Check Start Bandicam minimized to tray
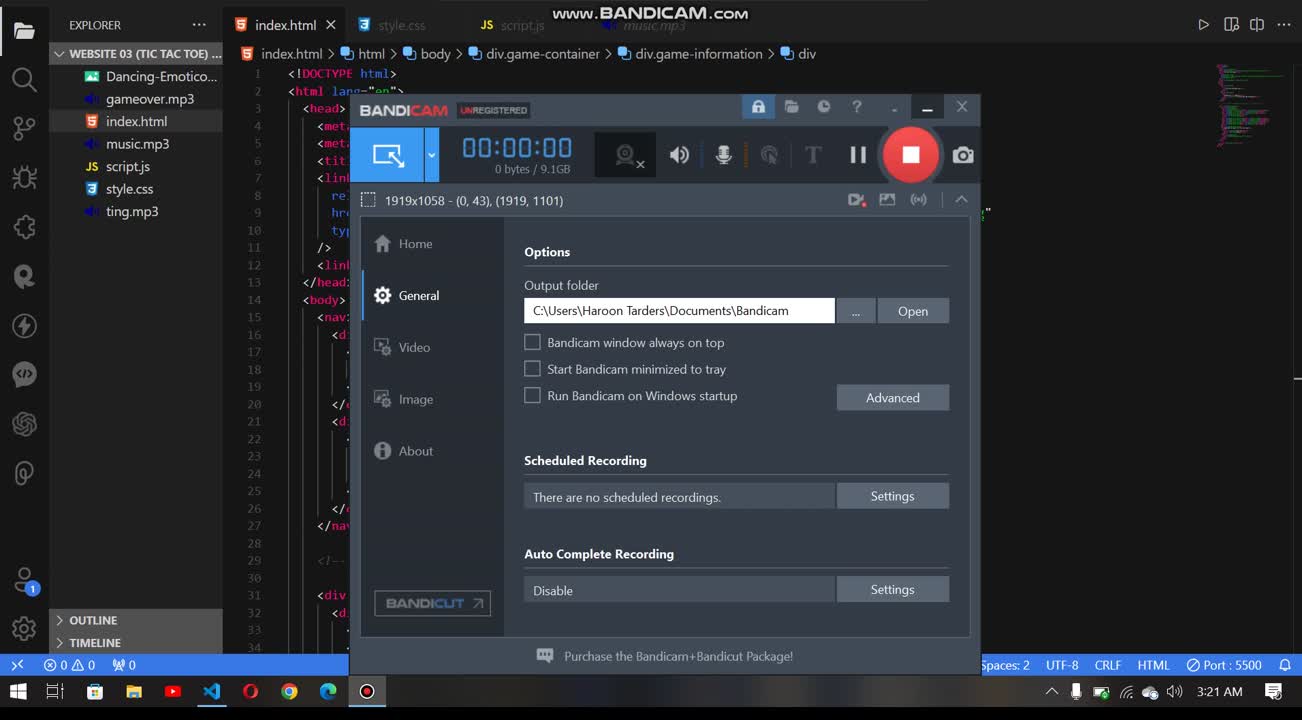Viewport: 1302px width, 720px height. tap(533, 369)
